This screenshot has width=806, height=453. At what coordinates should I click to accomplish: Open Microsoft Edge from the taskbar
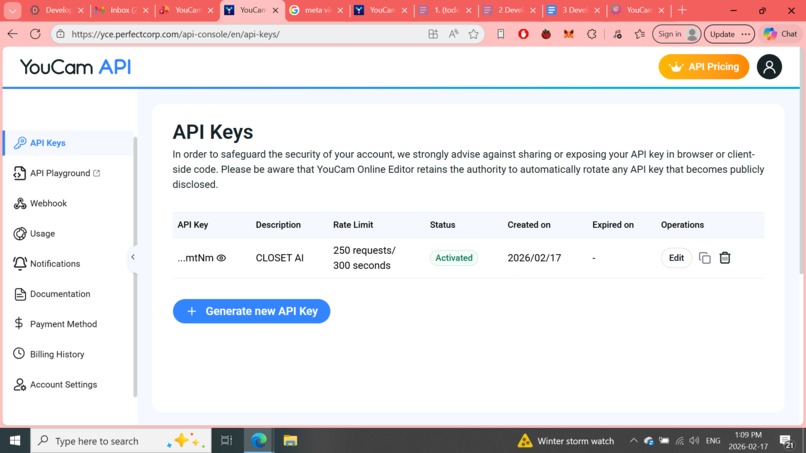pyautogui.click(x=259, y=441)
